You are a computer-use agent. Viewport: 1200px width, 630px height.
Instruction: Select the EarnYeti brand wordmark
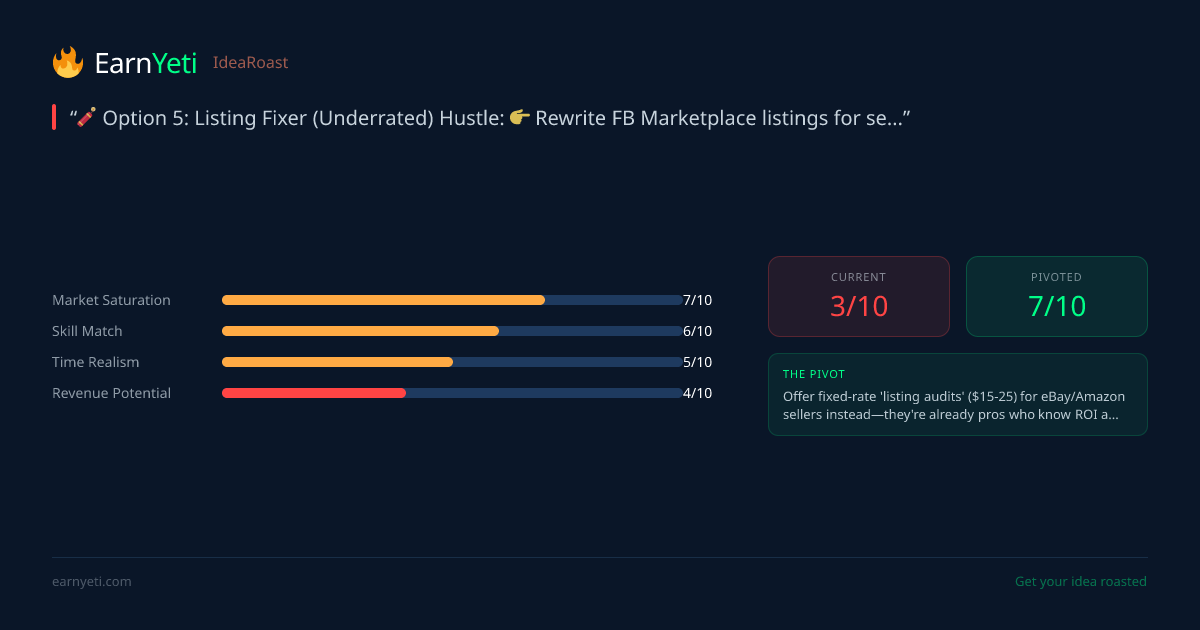(145, 63)
